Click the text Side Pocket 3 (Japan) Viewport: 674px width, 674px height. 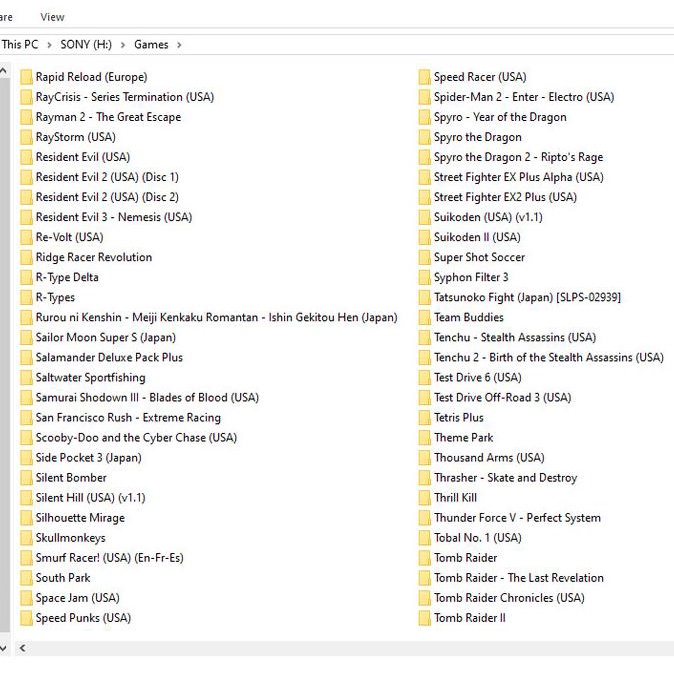pos(89,458)
